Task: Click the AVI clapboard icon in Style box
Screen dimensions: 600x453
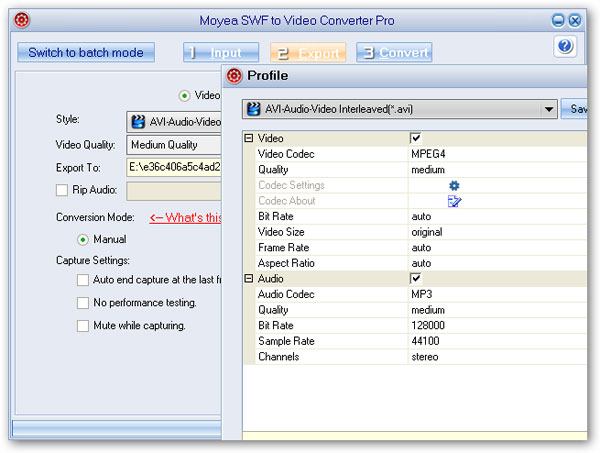Action: coord(138,122)
